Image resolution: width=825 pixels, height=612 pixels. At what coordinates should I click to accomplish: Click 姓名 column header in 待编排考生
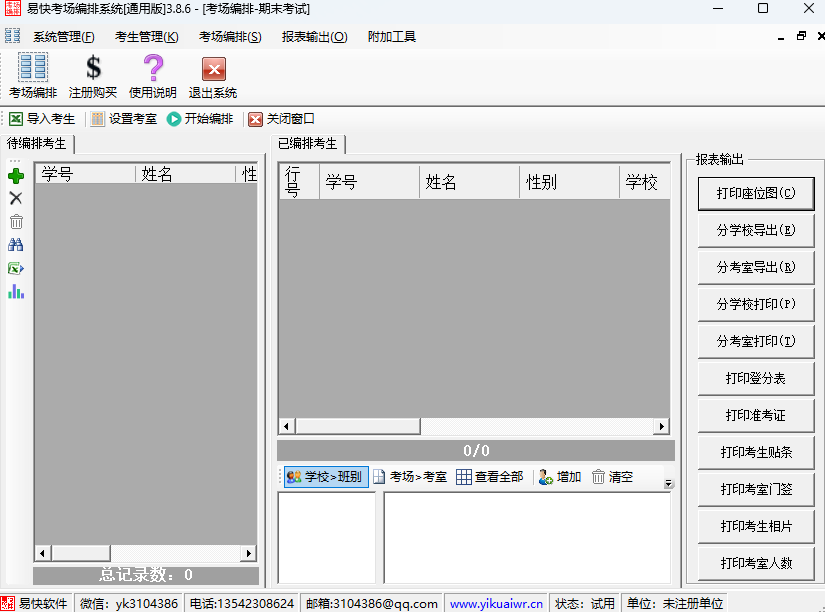pyautogui.click(x=185, y=174)
